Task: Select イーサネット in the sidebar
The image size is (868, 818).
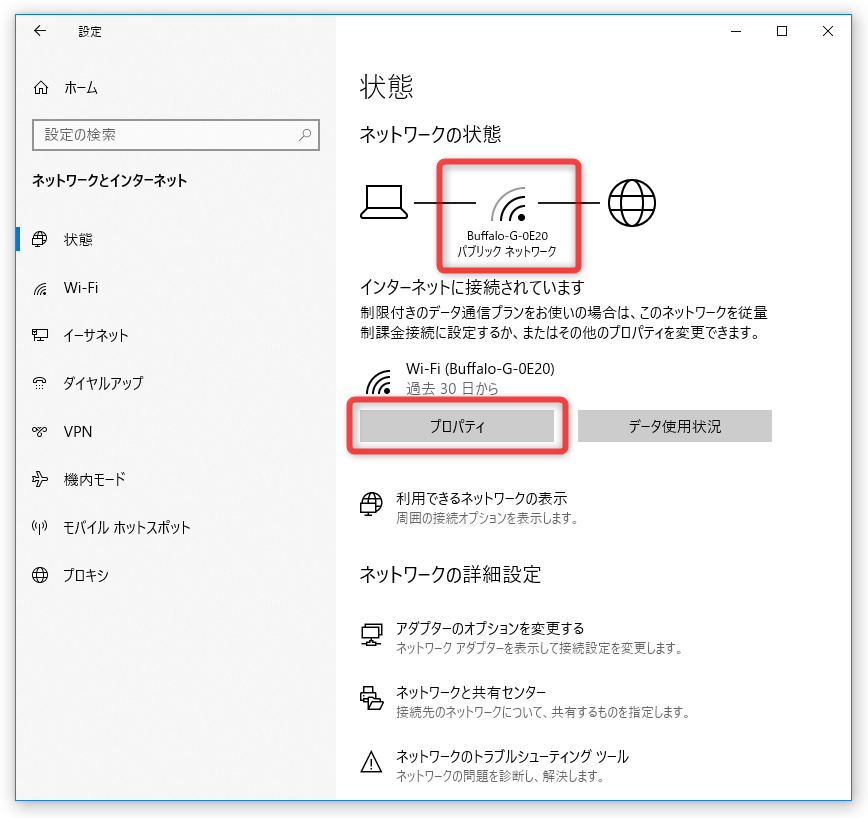Action: pyautogui.click(x=96, y=335)
